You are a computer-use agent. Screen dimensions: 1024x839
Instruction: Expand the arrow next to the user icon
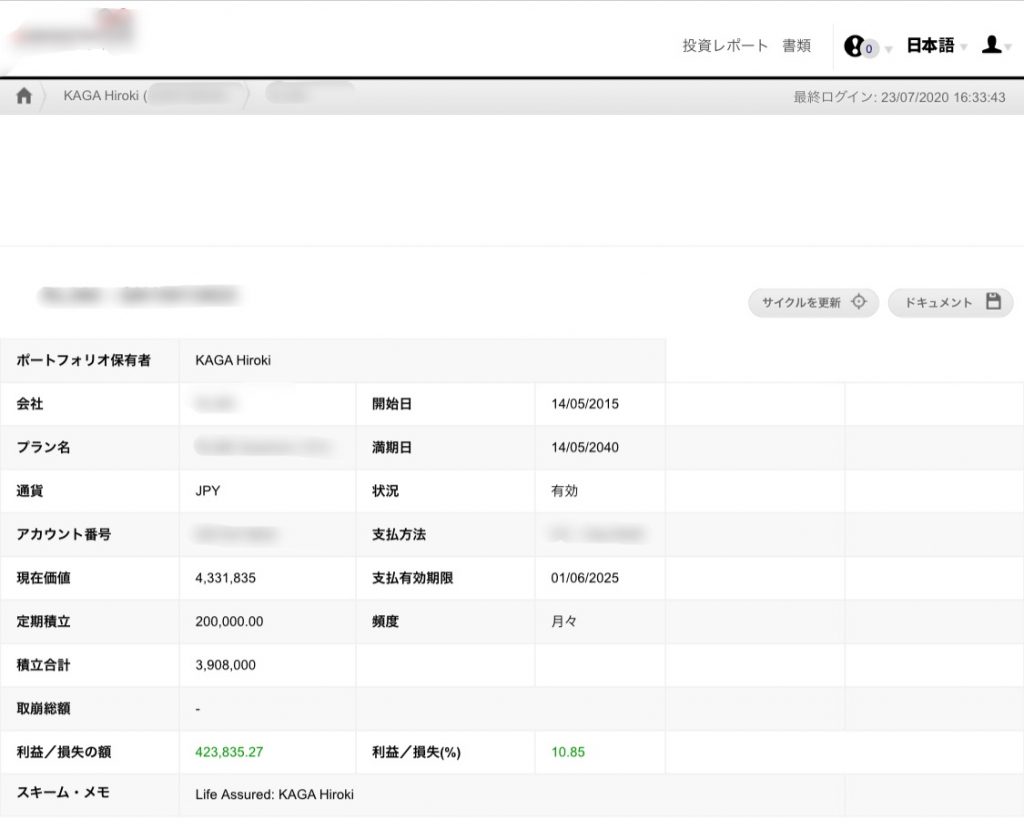pyautogui.click(x=1010, y=49)
